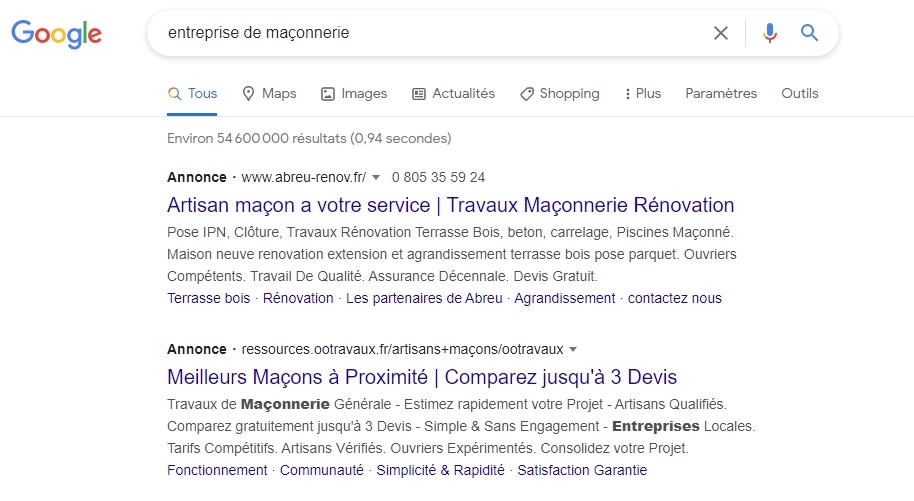The height and width of the screenshot is (501, 914).
Task: Open Meilleurs Maçons à Proximité ad link
Action: (422, 377)
